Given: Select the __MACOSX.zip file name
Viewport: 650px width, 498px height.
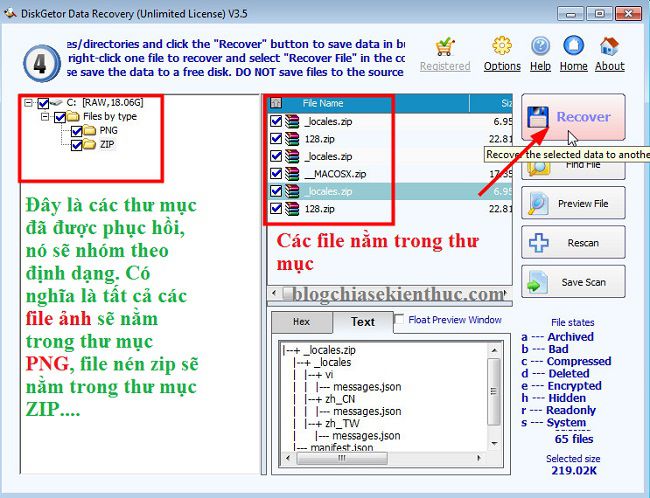Looking at the screenshot, I should (335, 174).
